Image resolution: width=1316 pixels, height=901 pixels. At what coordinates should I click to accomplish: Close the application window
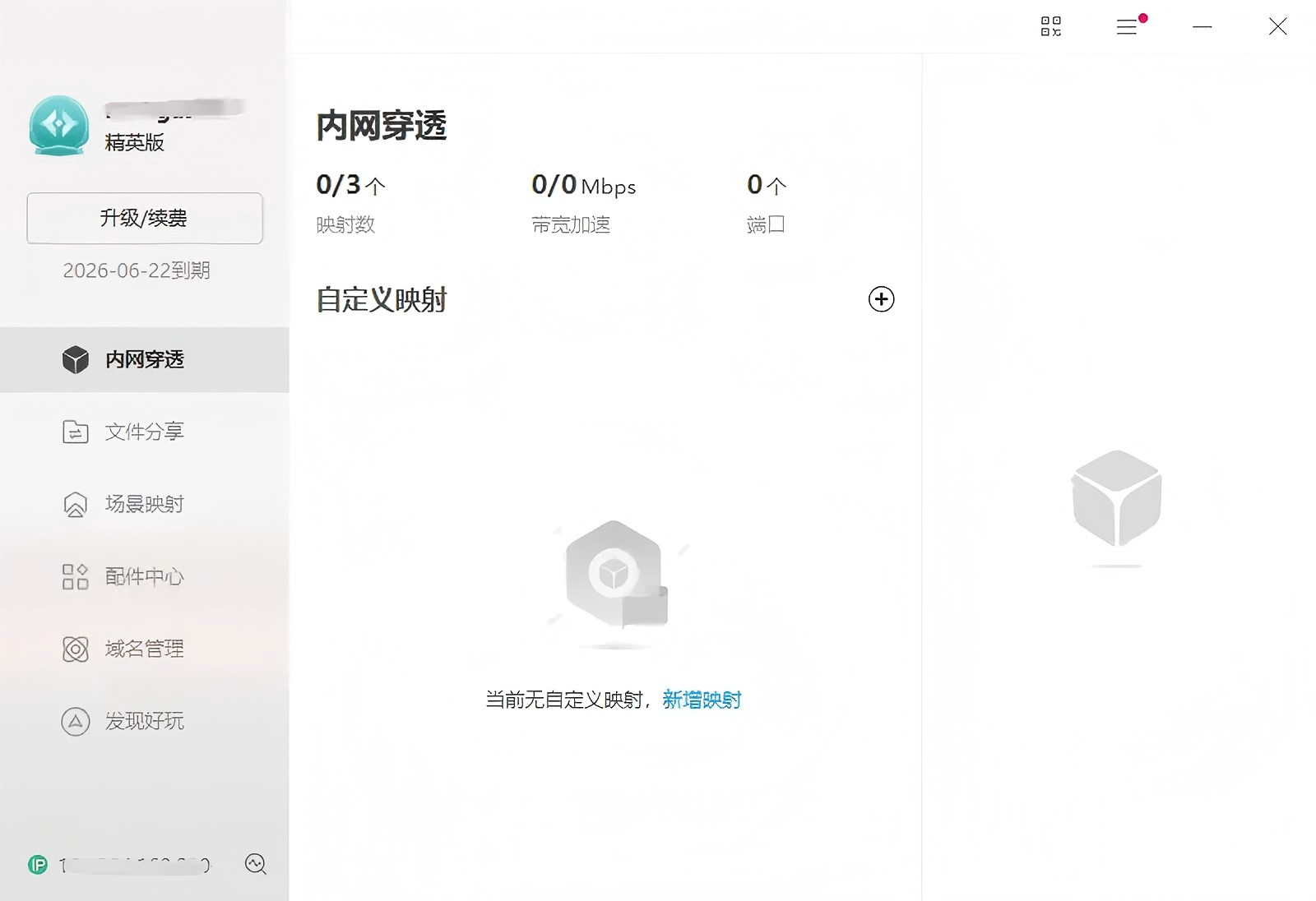(1277, 26)
